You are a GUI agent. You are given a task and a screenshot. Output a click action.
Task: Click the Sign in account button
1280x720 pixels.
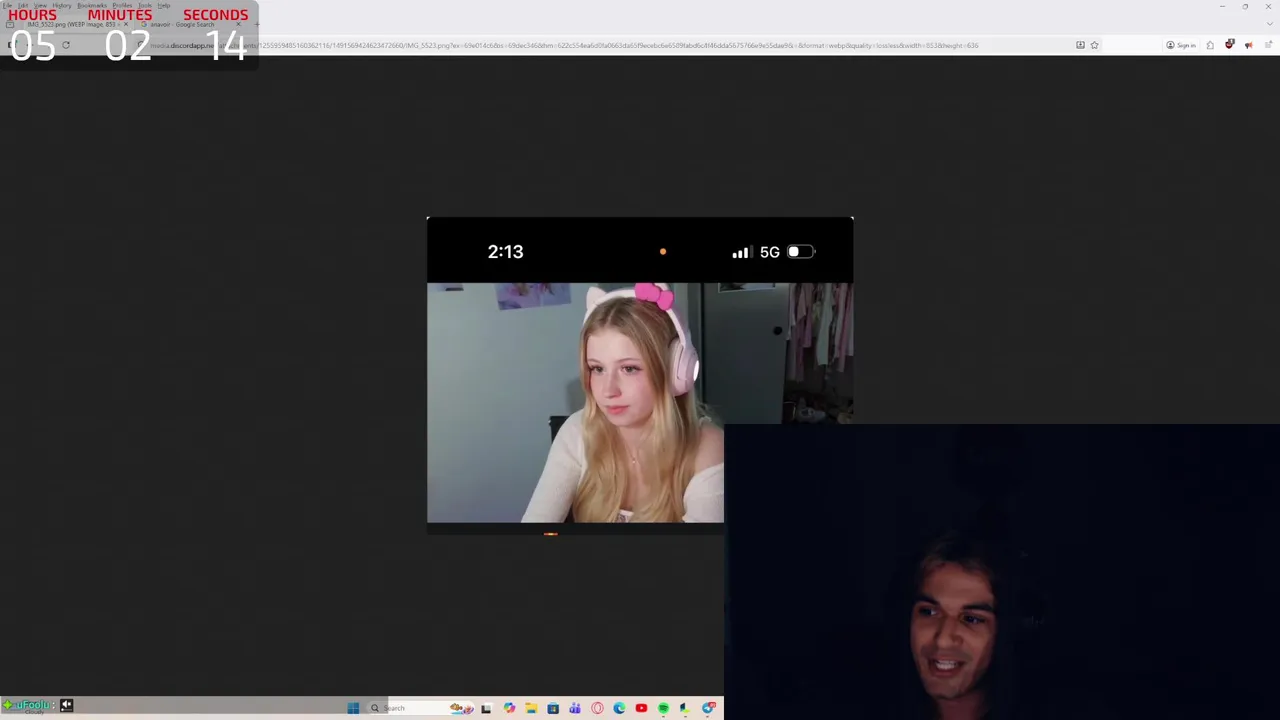1181,45
